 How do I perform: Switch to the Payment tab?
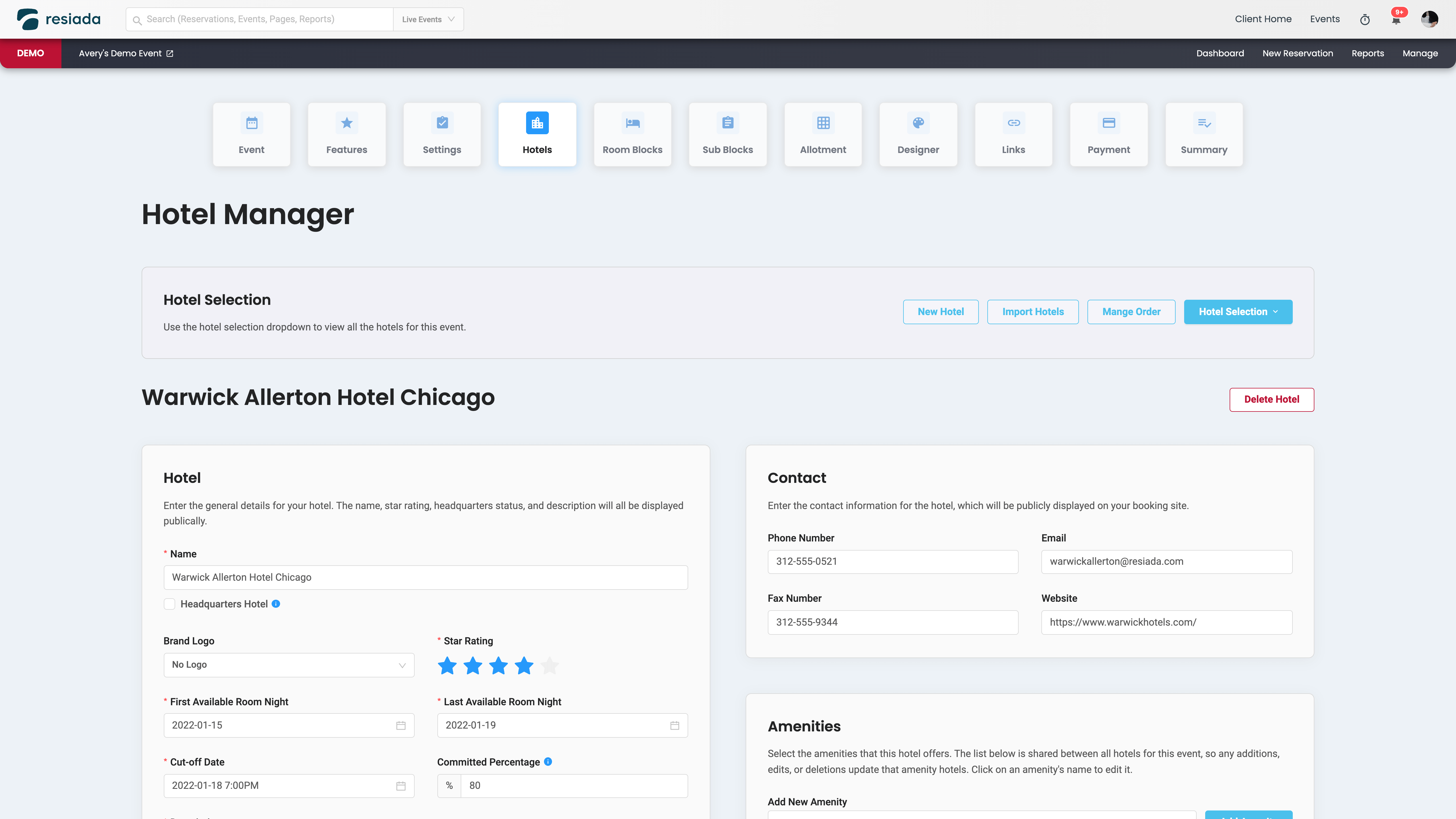pyautogui.click(x=1108, y=134)
